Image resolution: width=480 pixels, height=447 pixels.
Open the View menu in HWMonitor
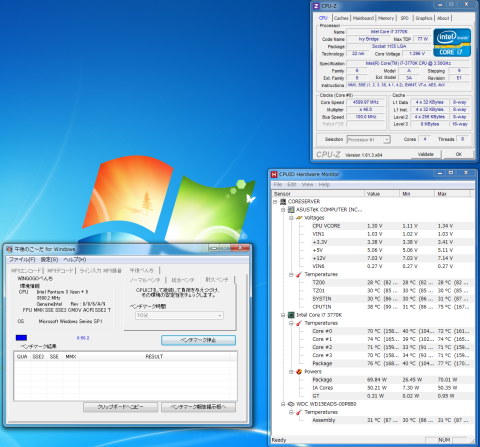[x=307, y=184]
